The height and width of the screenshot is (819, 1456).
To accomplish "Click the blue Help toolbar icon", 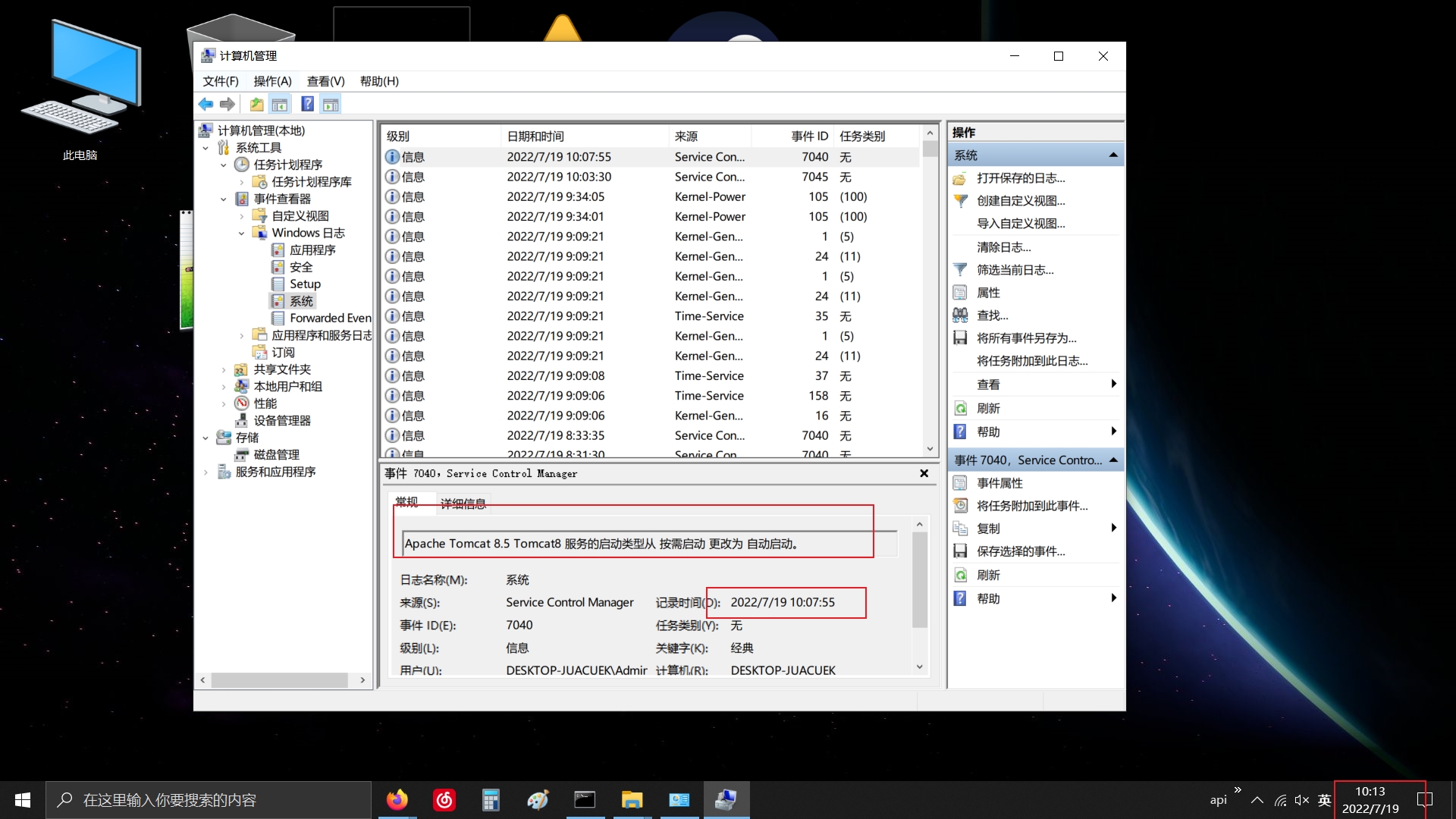I will coord(308,104).
